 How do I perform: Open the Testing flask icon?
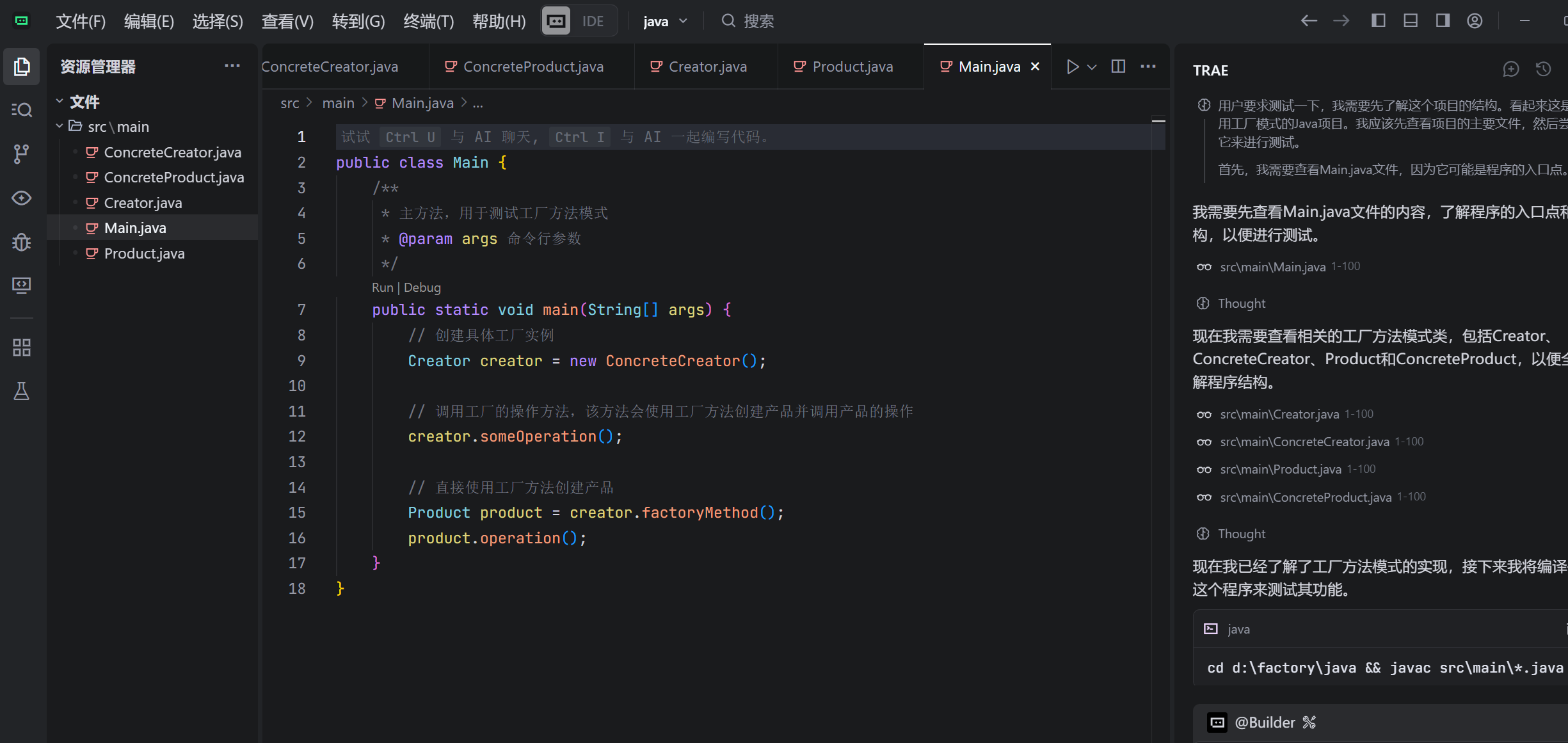(x=21, y=391)
